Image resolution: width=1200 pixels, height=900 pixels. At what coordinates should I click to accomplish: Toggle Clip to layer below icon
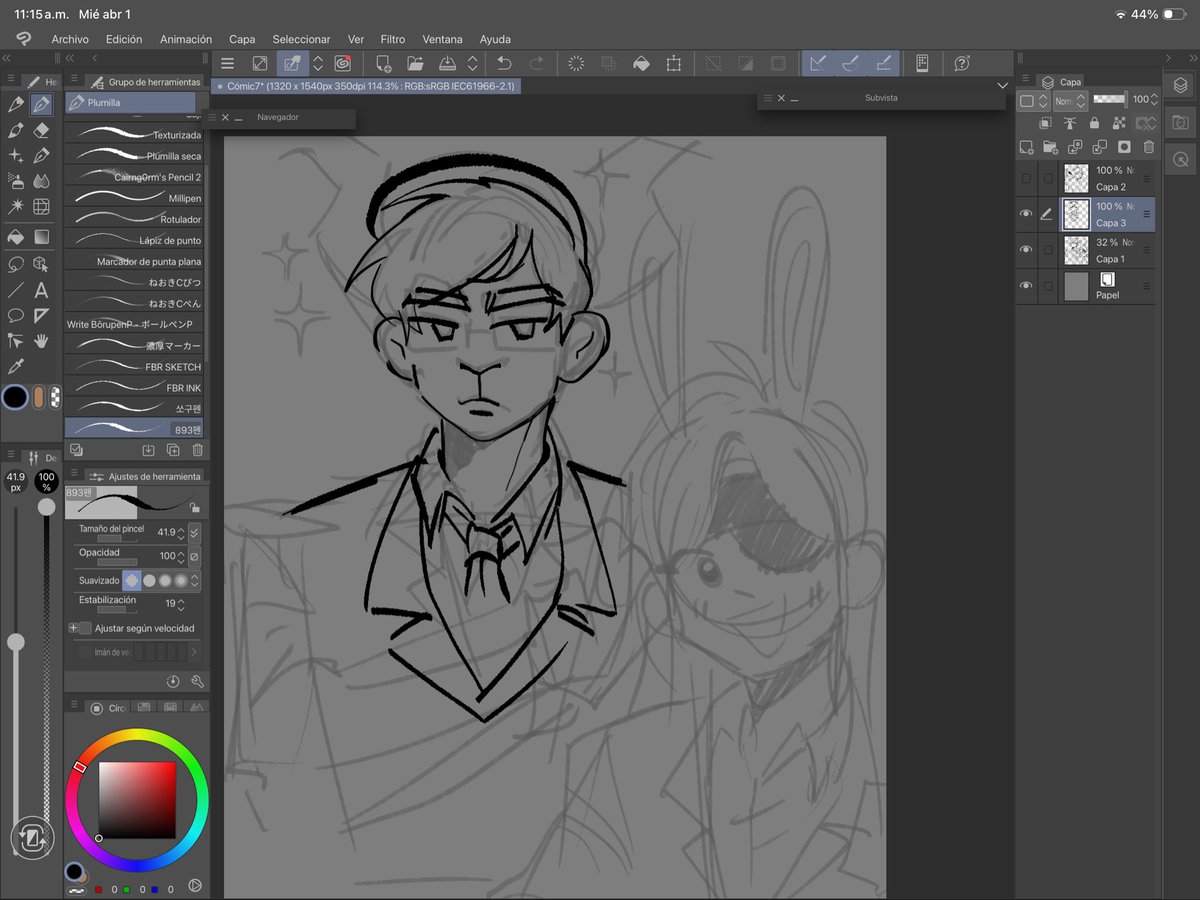point(1045,123)
